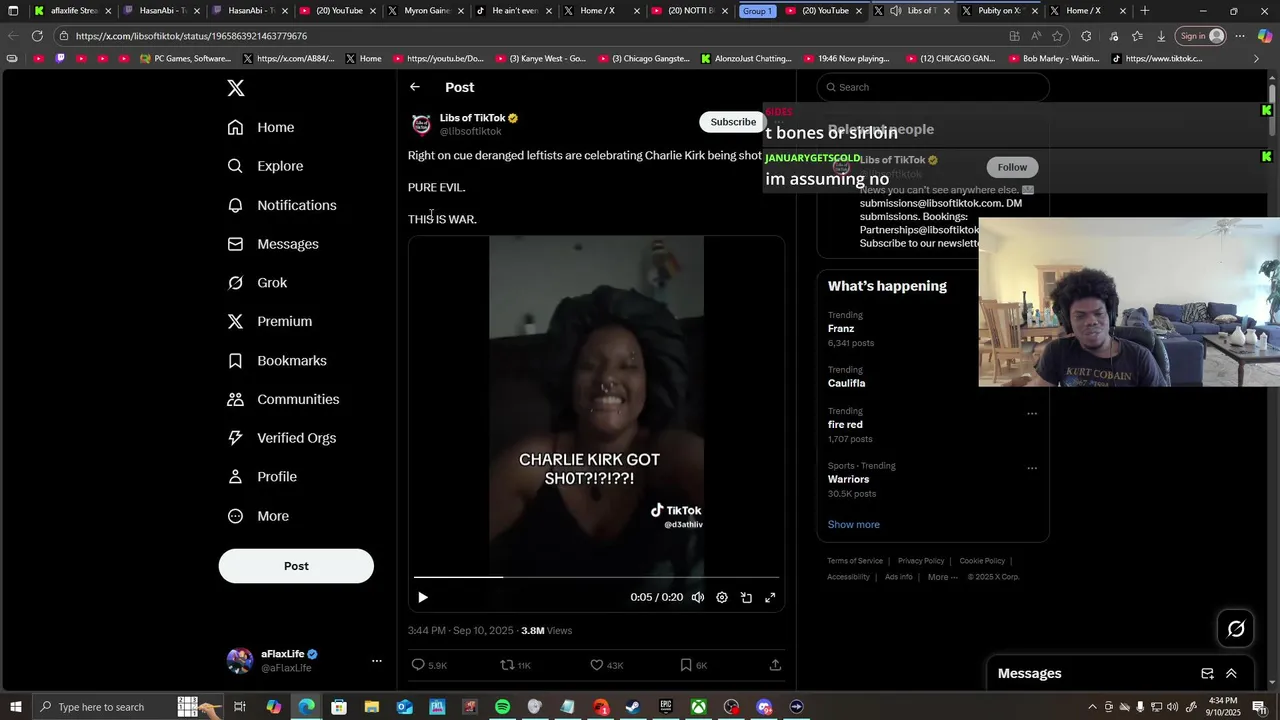Screen dimensions: 1280x720
Task: Reload the page
Action: tap(37, 36)
